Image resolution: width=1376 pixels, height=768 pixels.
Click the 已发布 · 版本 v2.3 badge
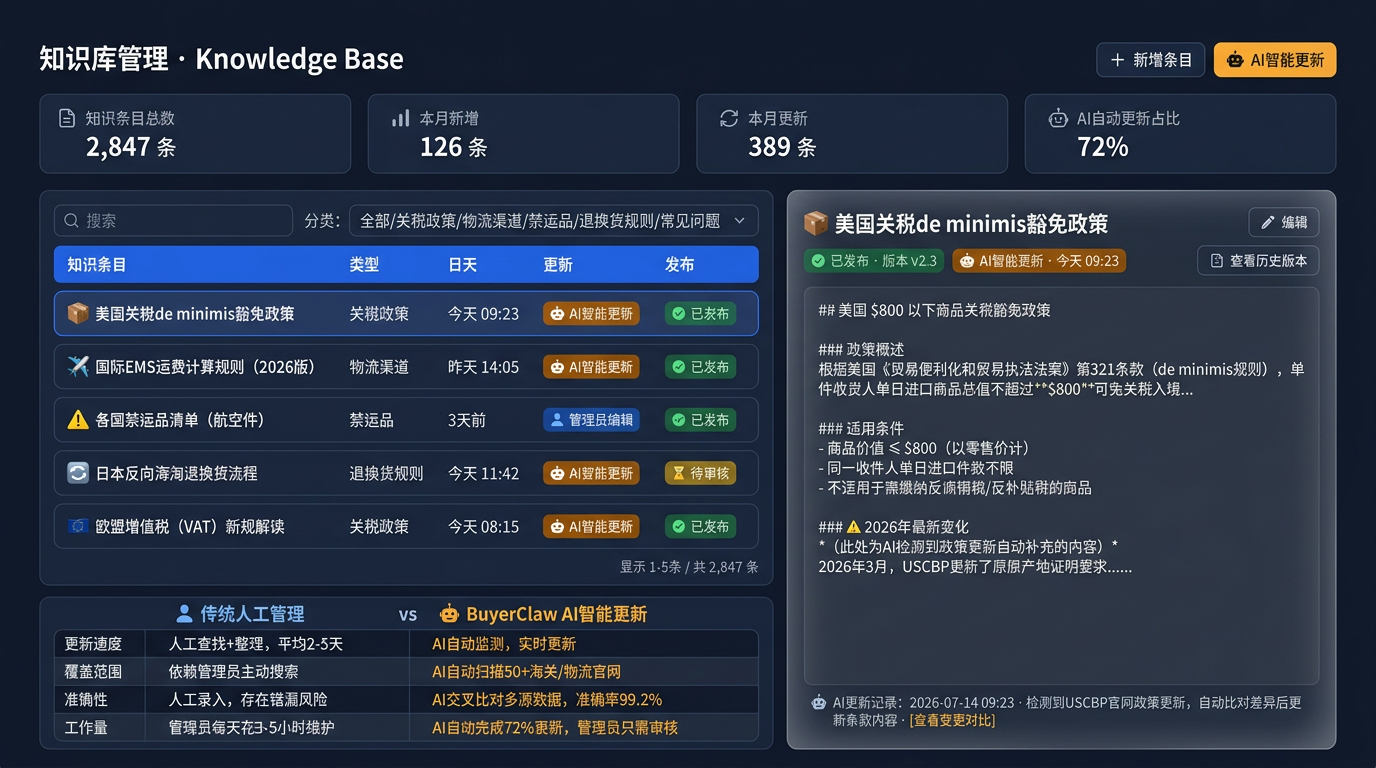coord(874,261)
